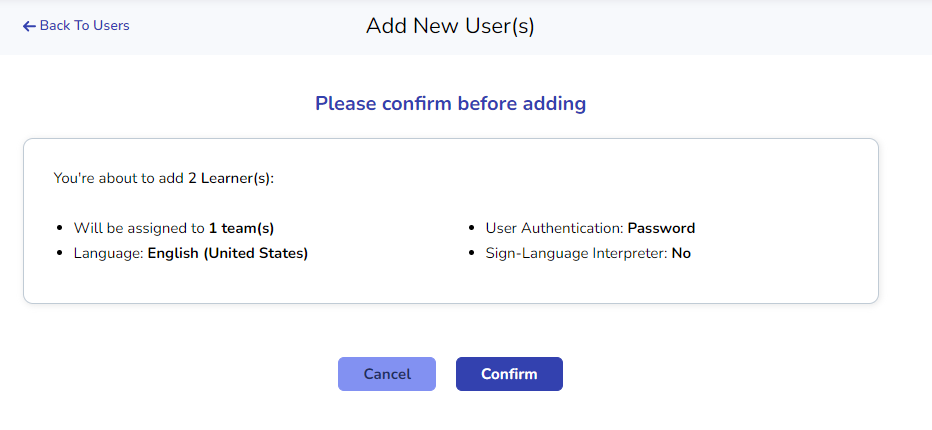The image size is (932, 430).
Task: Click the 'English (United States)' value
Action: (x=228, y=253)
